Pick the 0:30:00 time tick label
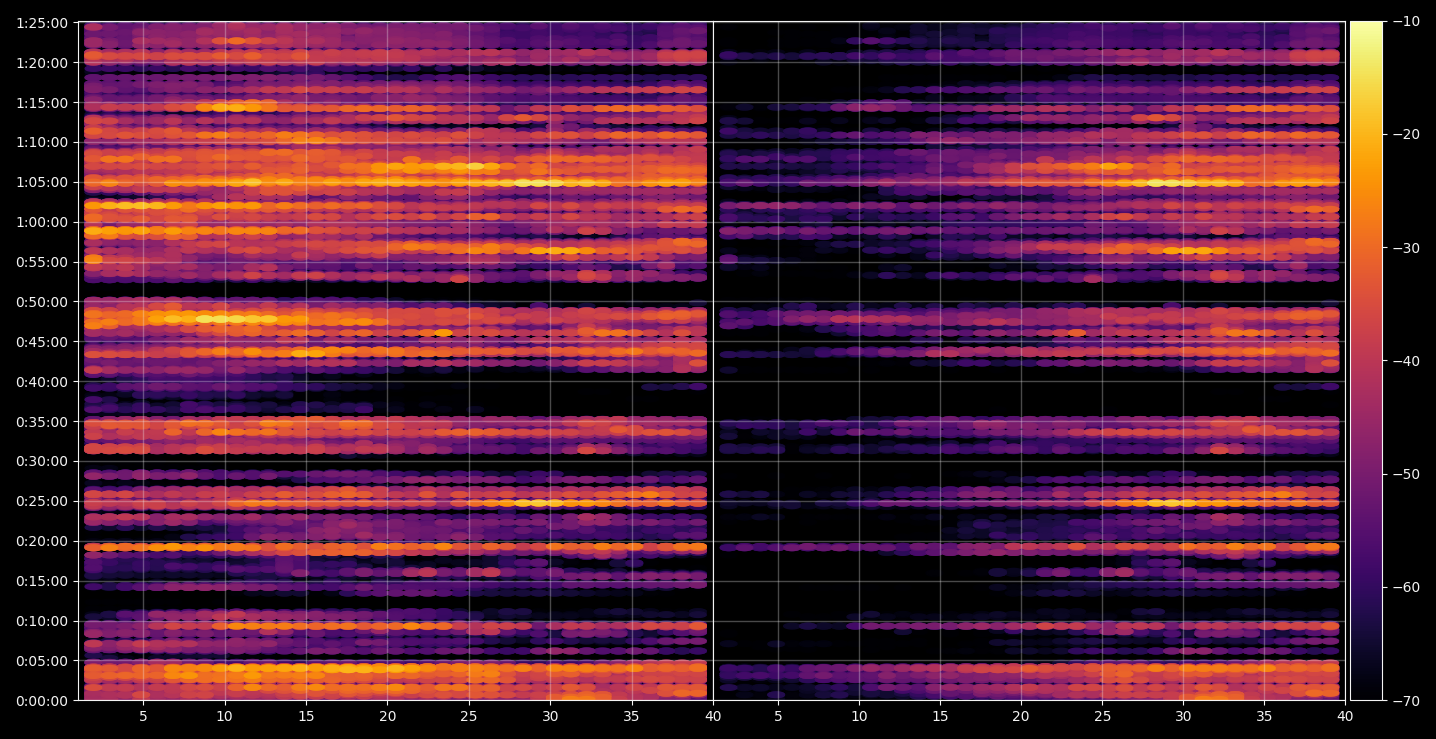The width and height of the screenshot is (1436, 739). click(42, 461)
